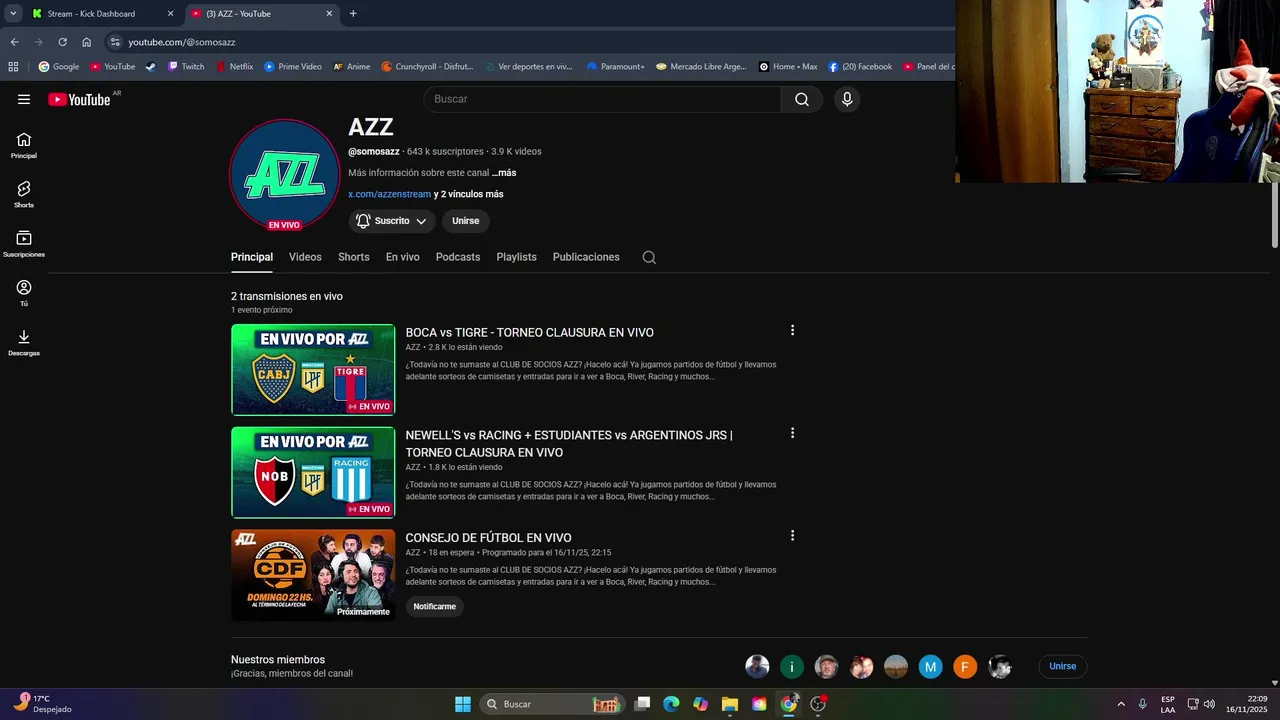
Task: Open NEWELL'S vs RACING video title
Action: pyautogui.click(x=569, y=444)
